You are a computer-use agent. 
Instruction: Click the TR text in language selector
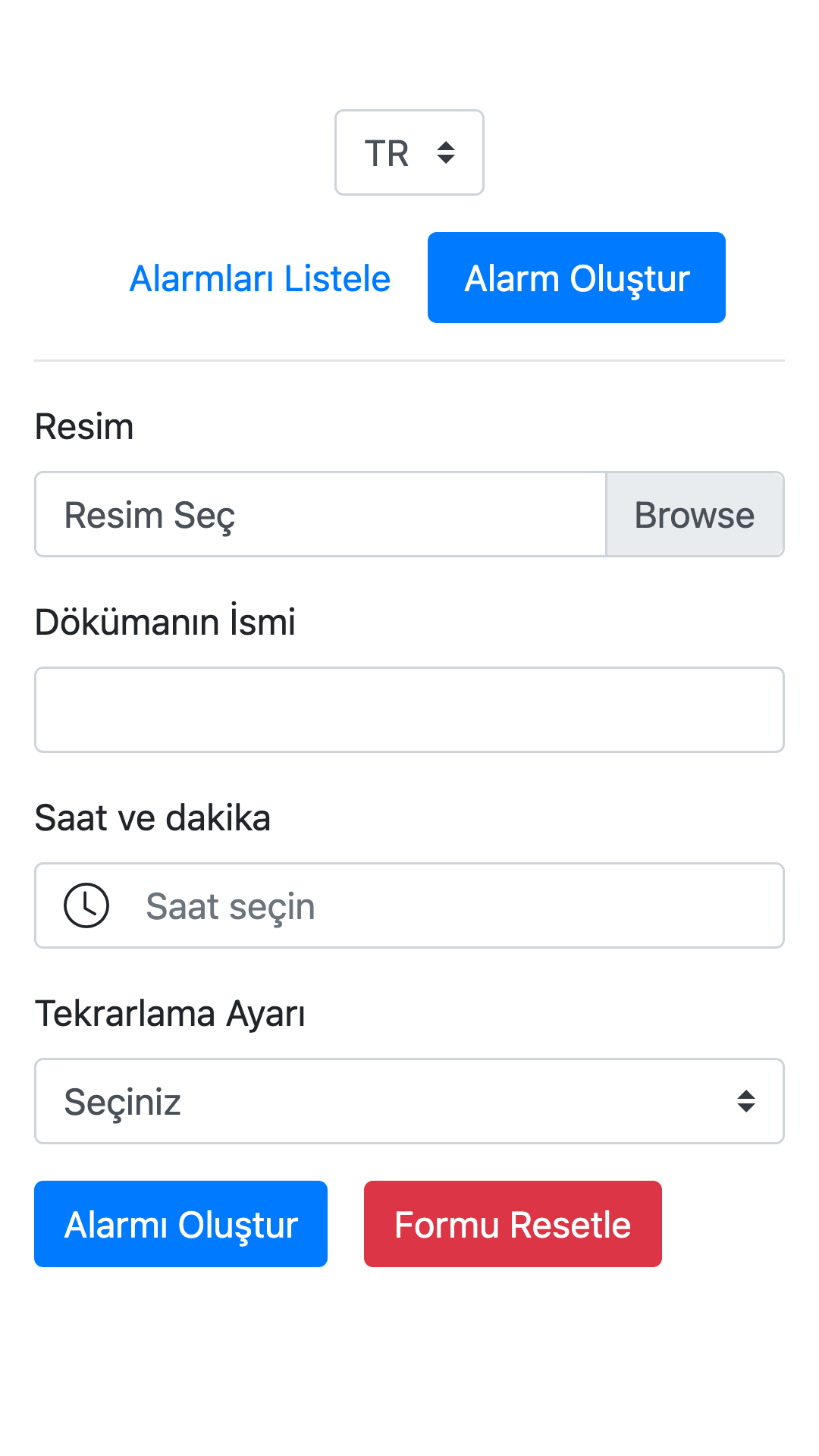[x=387, y=154]
